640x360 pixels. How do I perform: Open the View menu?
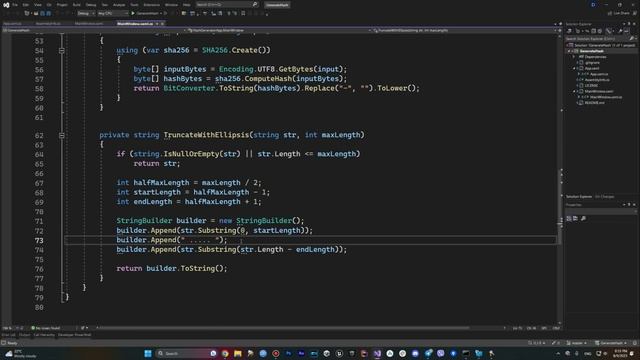[38, 4]
